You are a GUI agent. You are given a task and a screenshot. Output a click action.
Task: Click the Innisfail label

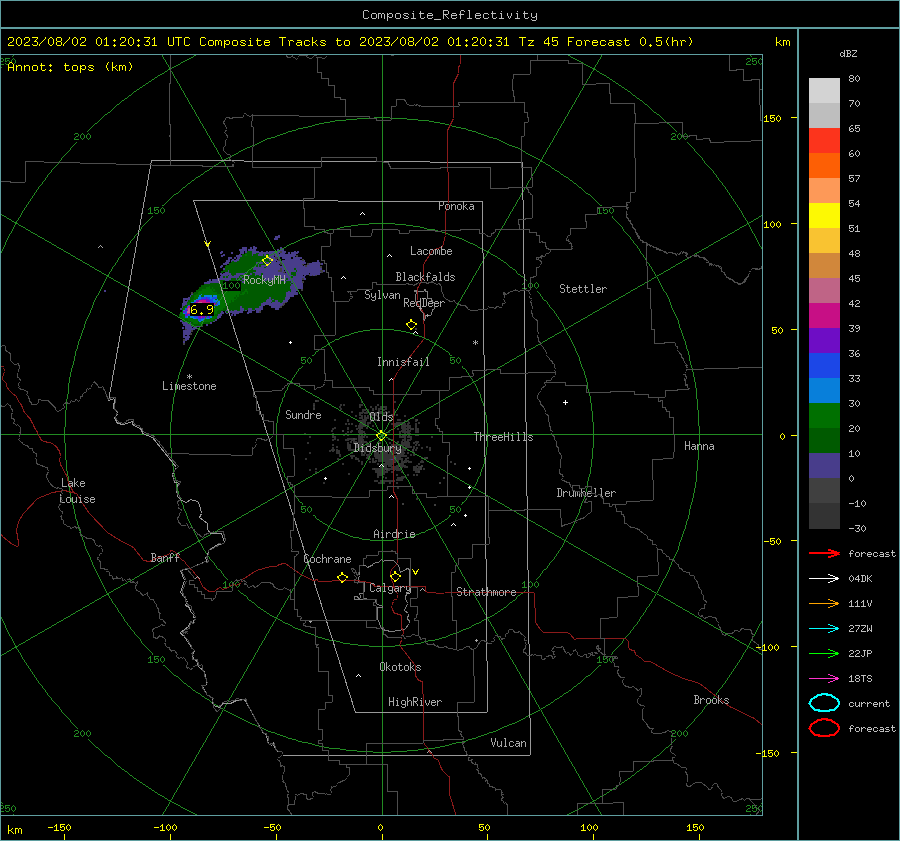403,362
